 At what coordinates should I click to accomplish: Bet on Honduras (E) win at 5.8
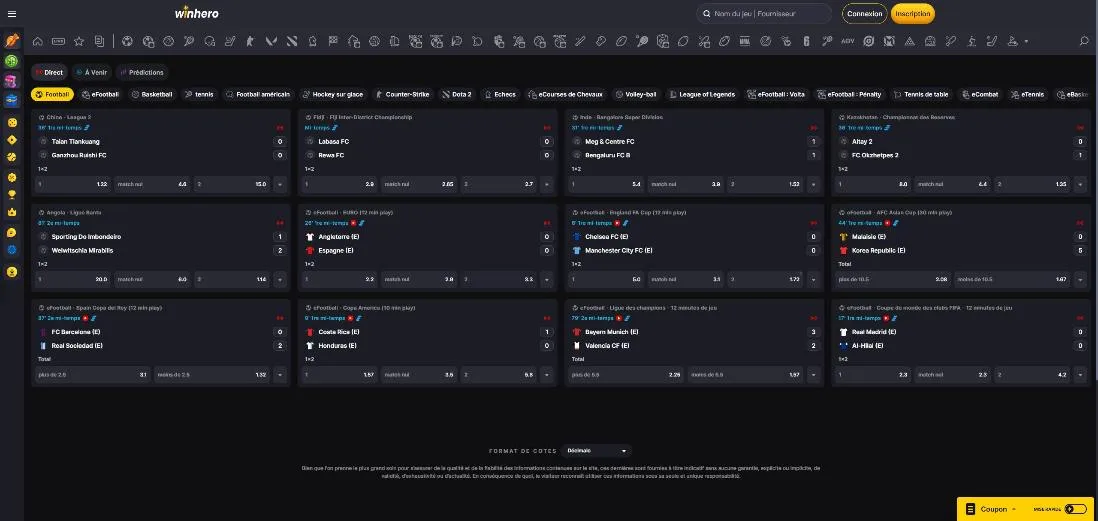[x=499, y=375]
